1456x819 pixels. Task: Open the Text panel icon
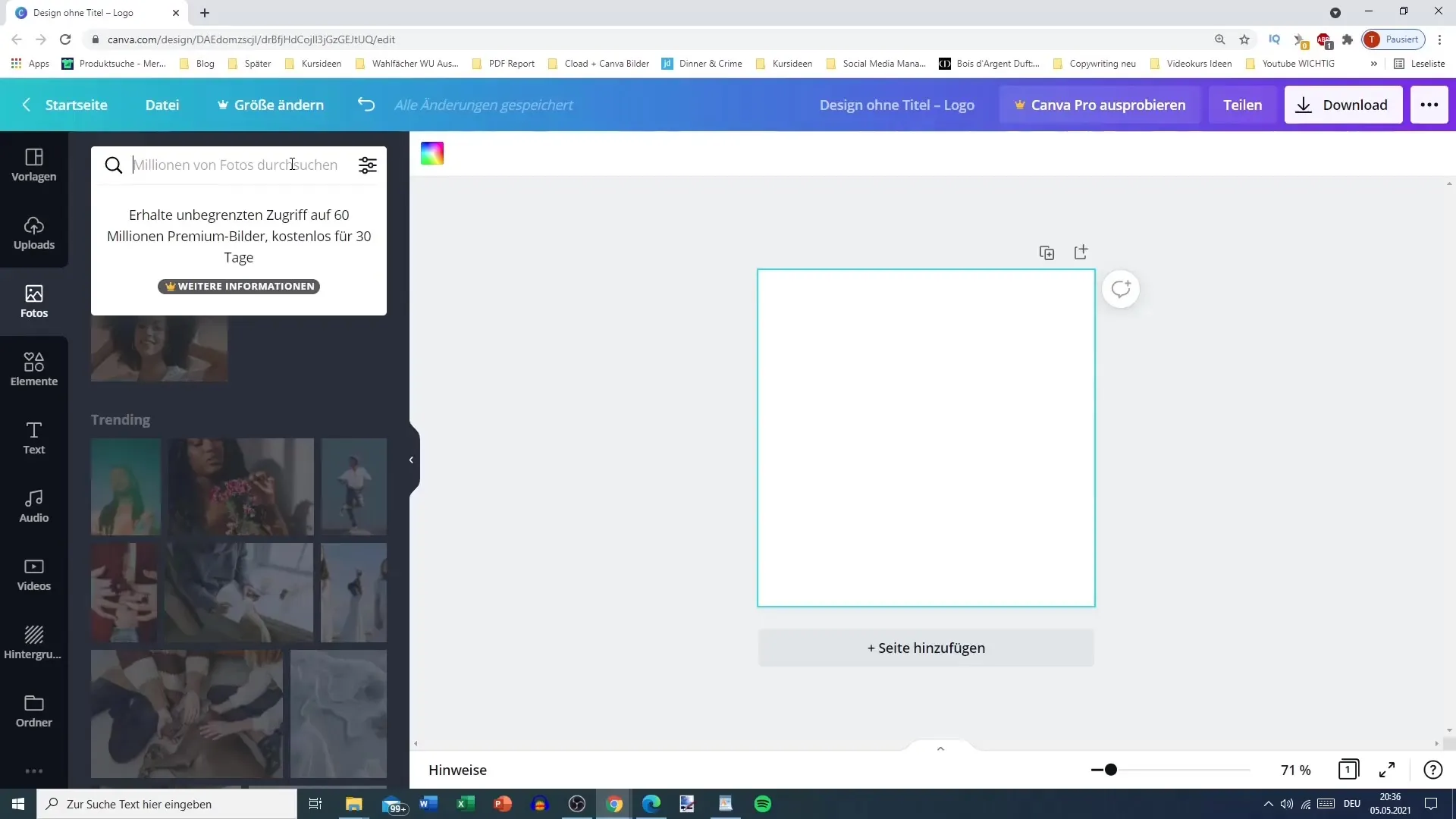coord(33,436)
